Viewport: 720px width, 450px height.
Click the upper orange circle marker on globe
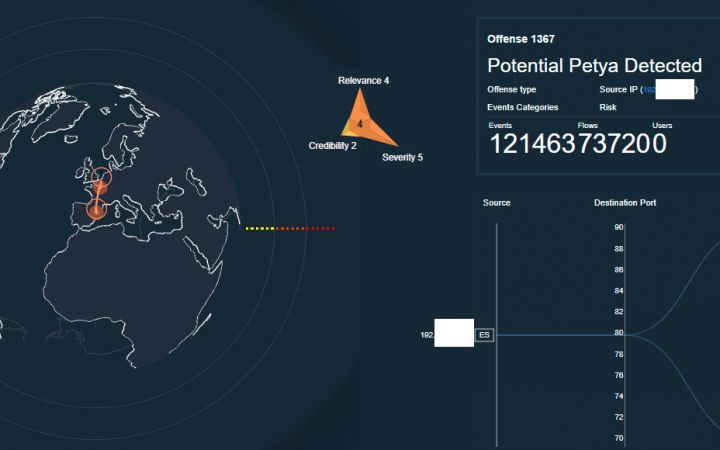(101, 177)
